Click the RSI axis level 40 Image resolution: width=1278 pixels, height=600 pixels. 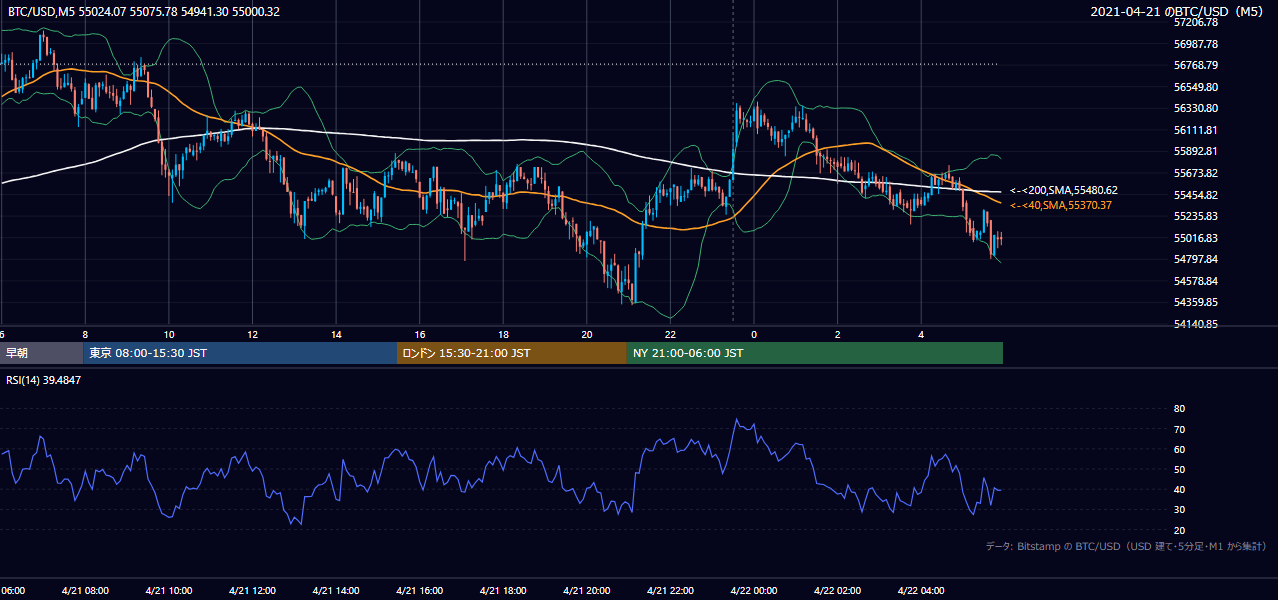tap(1179, 490)
